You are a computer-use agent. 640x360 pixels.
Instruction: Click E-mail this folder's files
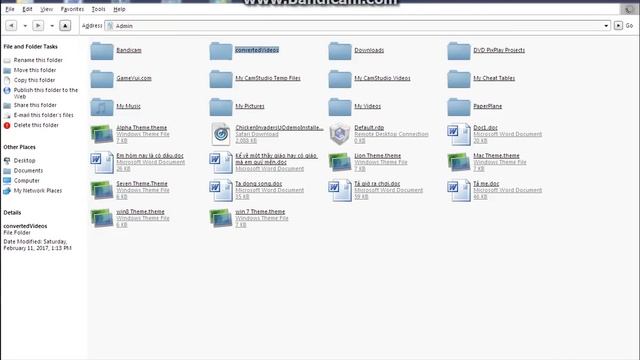[x=44, y=115]
